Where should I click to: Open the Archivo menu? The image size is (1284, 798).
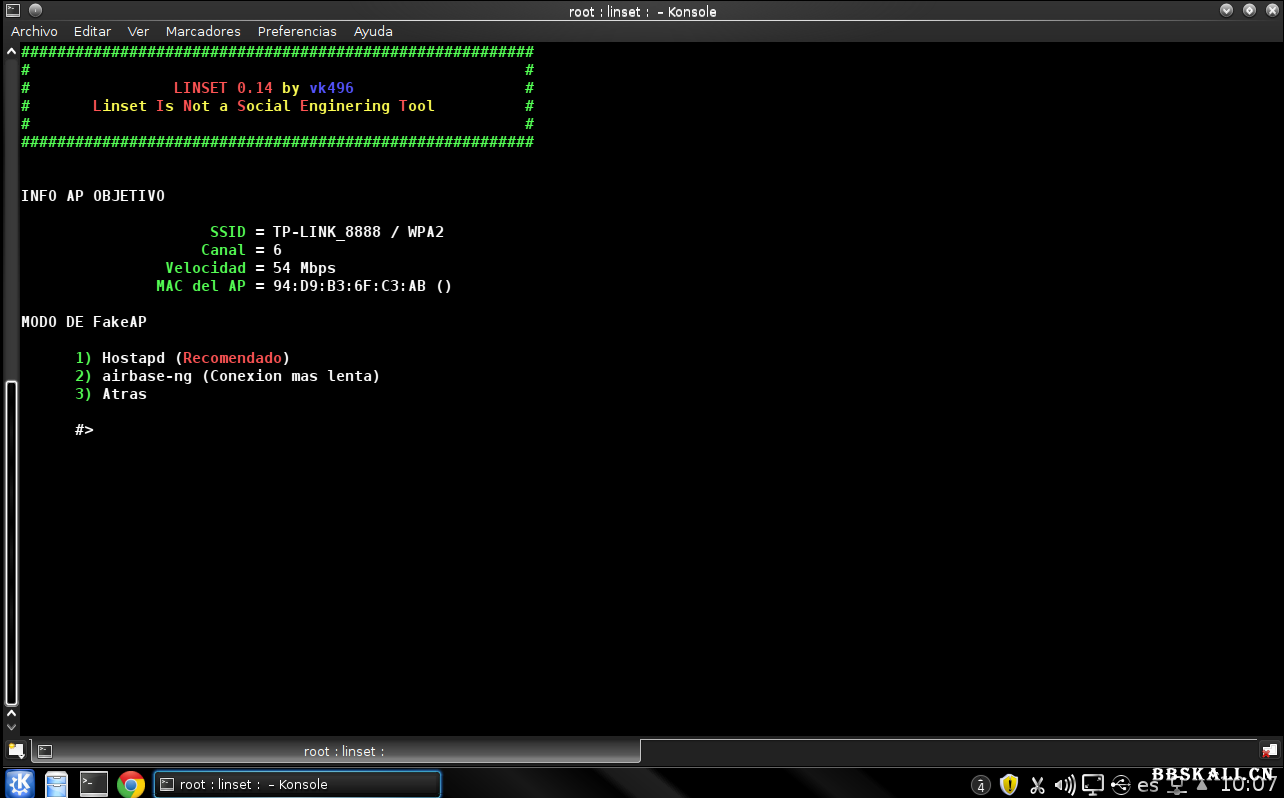[34, 31]
